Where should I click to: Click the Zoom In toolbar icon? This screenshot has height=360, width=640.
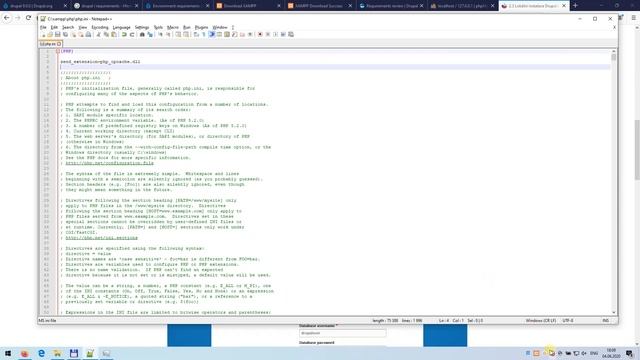[x=160, y=35]
